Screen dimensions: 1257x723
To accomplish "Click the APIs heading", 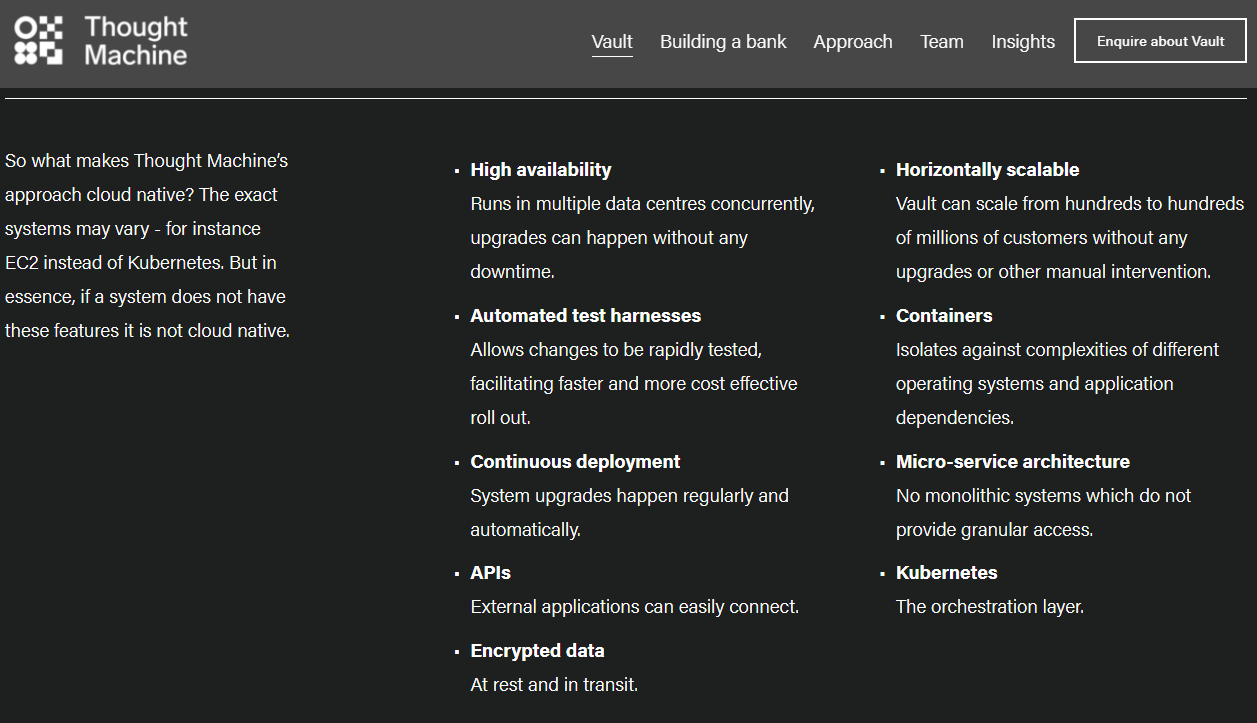I will [x=491, y=573].
